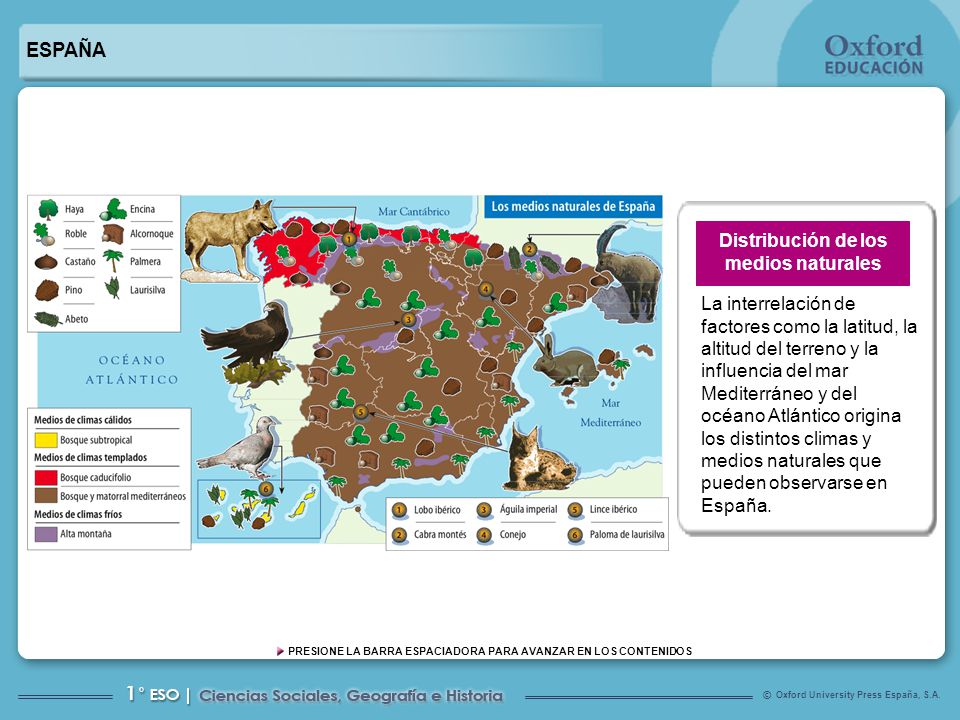Click the Alcornoque cork icon in legend
Image resolution: width=960 pixels, height=720 pixels.
(x=113, y=234)
